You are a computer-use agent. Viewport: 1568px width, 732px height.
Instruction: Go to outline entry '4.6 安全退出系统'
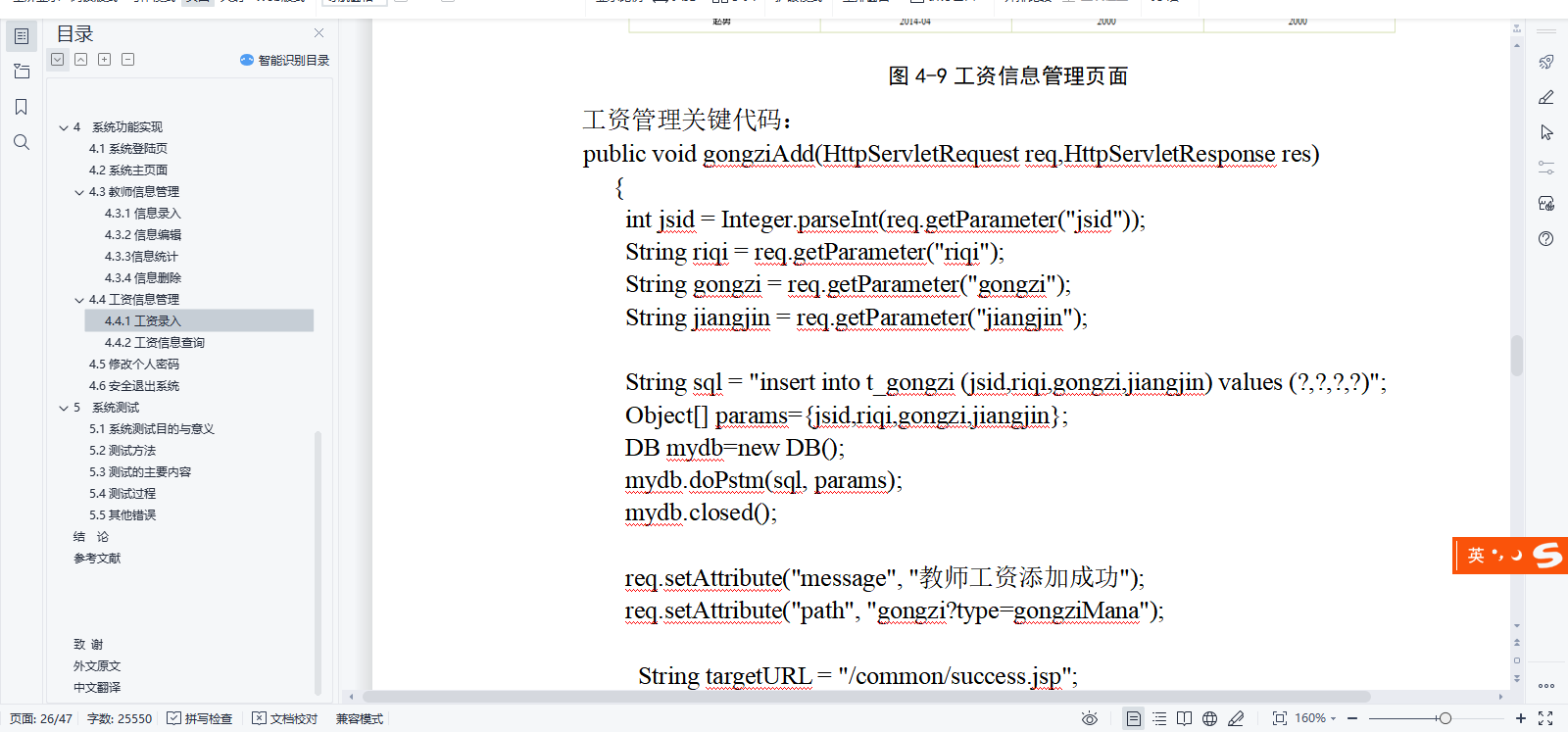[x=134, y=386]
